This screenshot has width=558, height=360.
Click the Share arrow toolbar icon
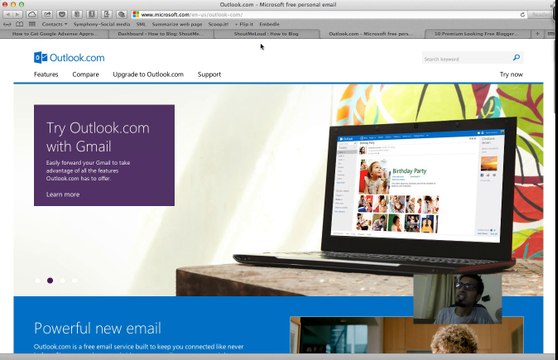[x=47, y=14]
